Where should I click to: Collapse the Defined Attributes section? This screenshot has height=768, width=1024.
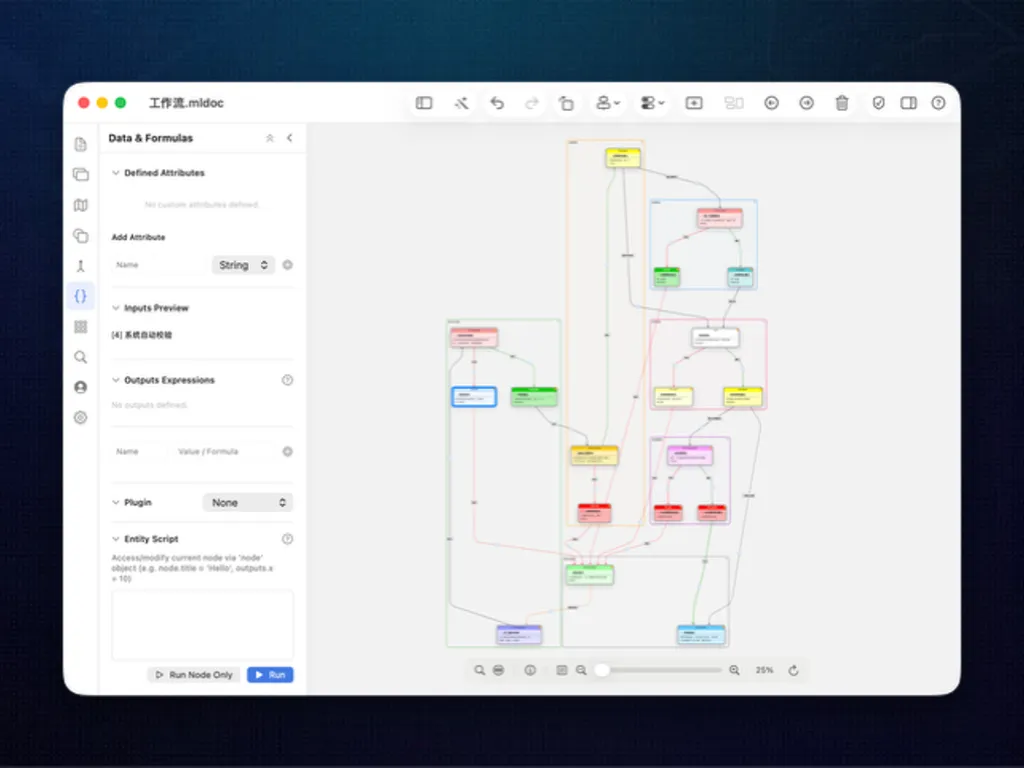click(x=116, y=173)
